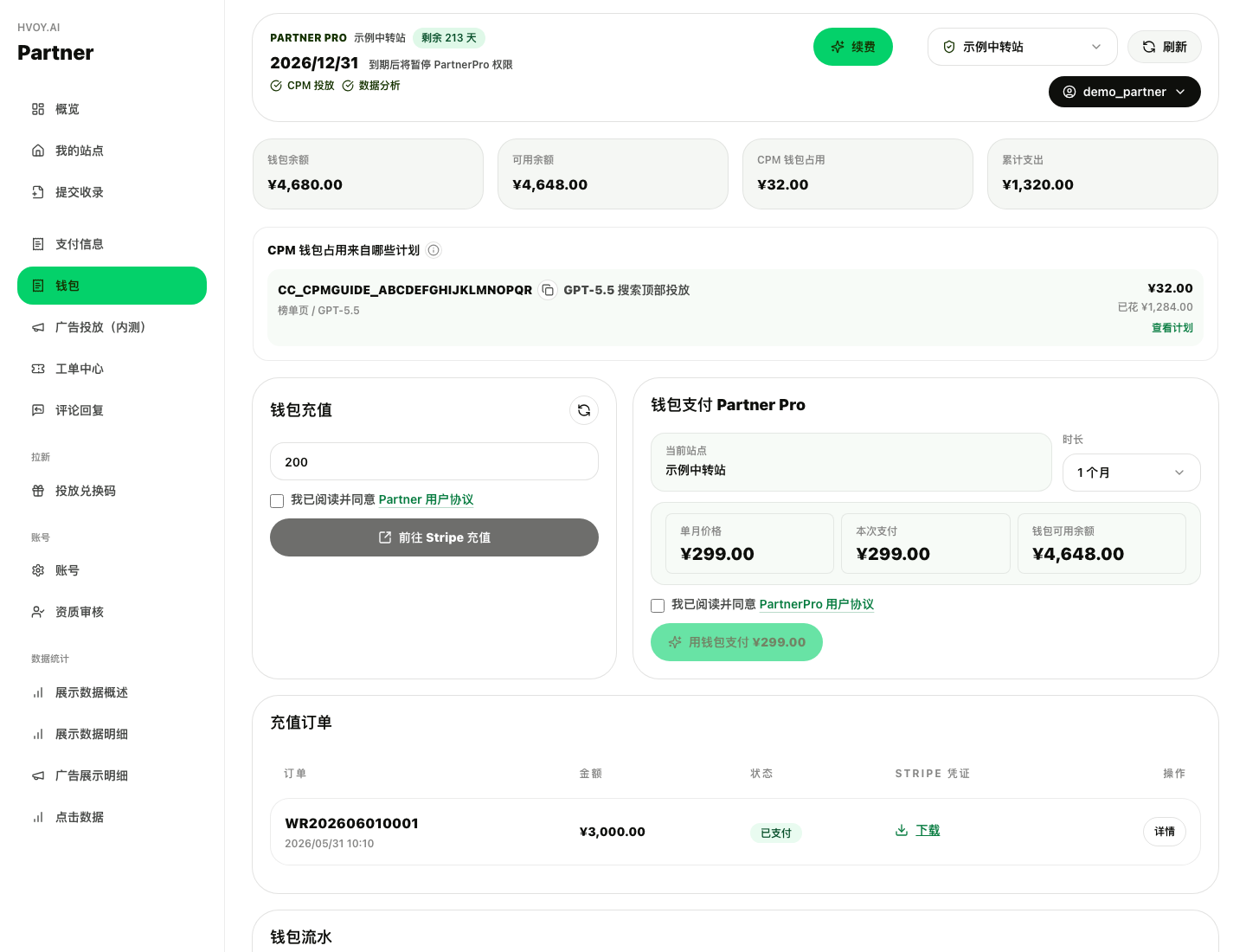Image resolution: width=1246 pixels, height=952 pixels.
Task: Click gear icon beside 账号
Action: click(x=38, y=570)
